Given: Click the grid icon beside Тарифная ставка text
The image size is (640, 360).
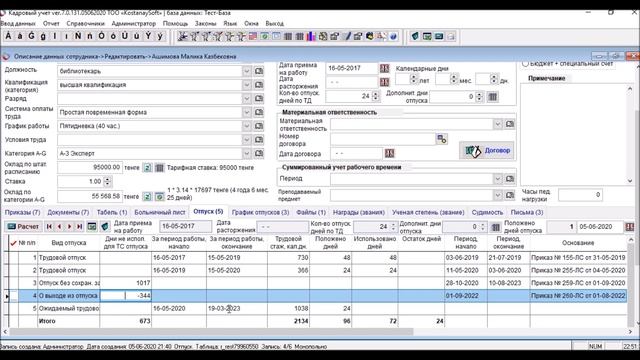Looking at the screenshot, I should click(x=159, y=168).
